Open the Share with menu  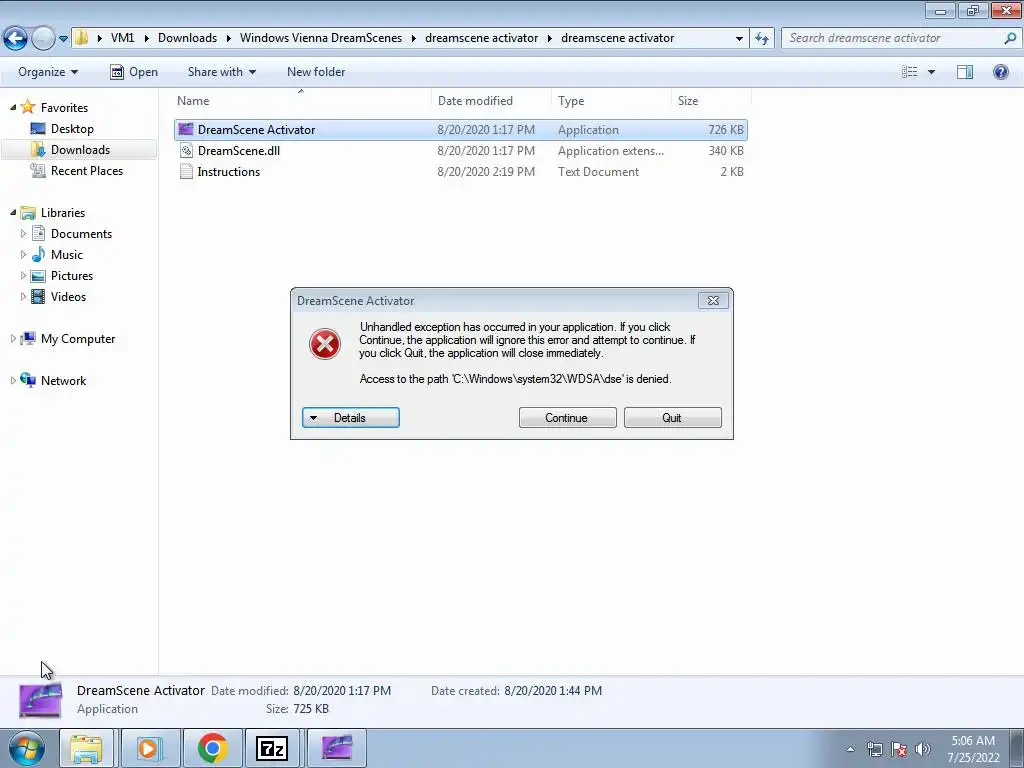pos(221,72)
